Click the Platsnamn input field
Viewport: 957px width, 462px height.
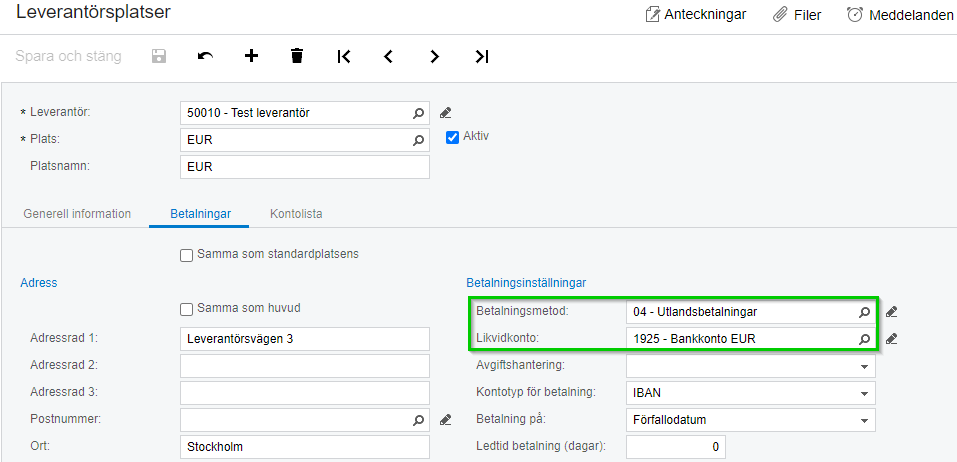coord(305,167)
